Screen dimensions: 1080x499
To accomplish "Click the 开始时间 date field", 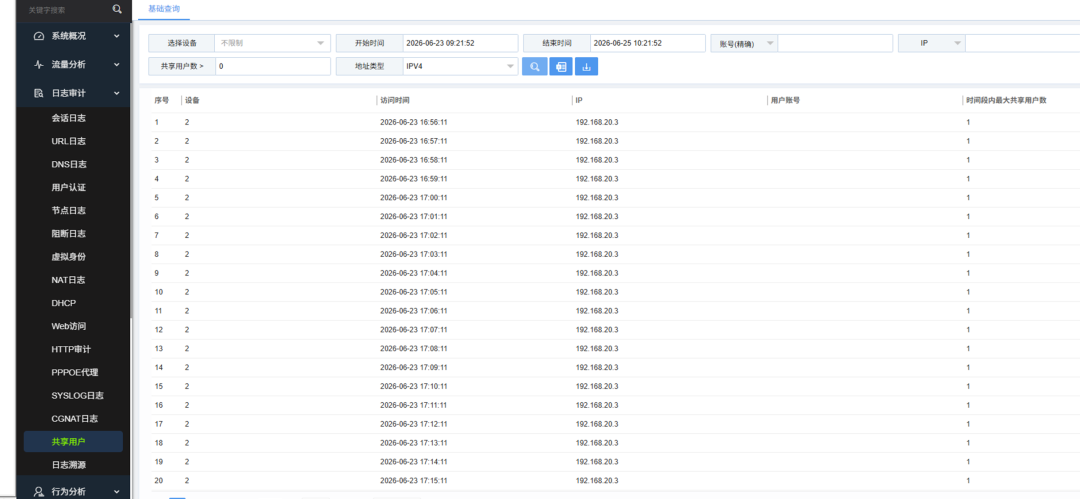I will pos(460,43).
